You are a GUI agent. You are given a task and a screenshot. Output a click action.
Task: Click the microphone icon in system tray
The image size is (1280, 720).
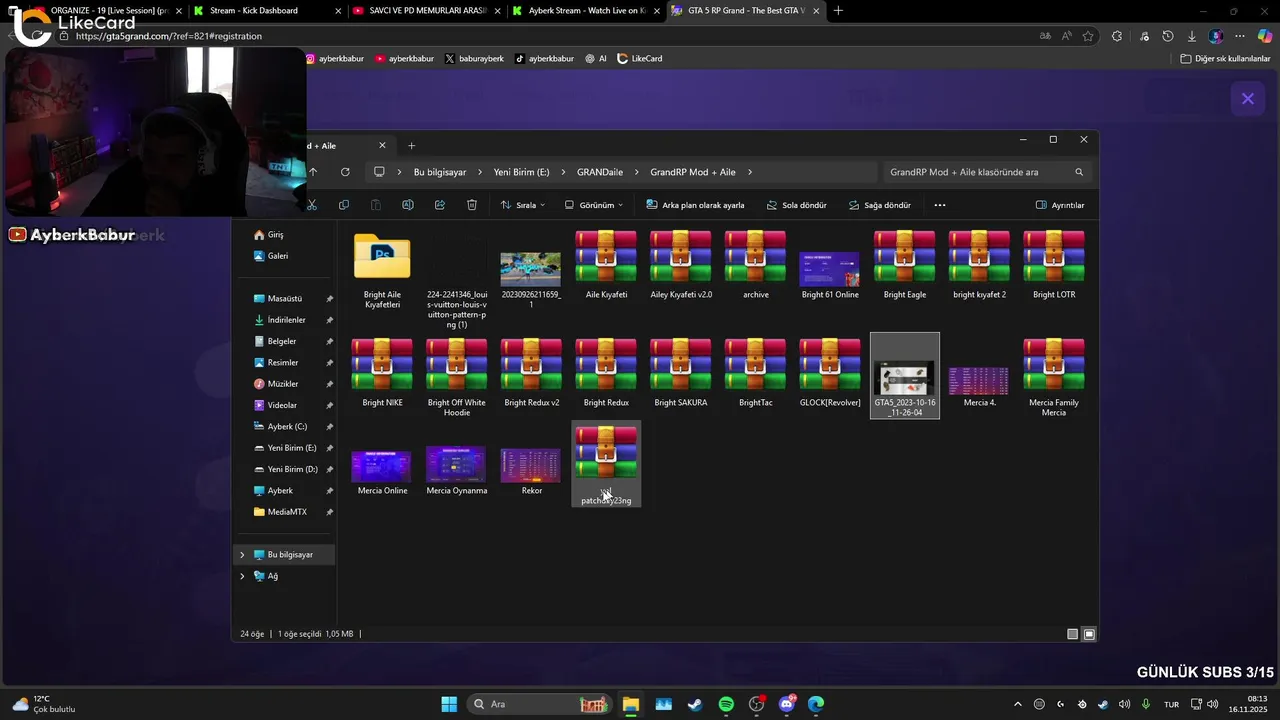coord(1146,704)
